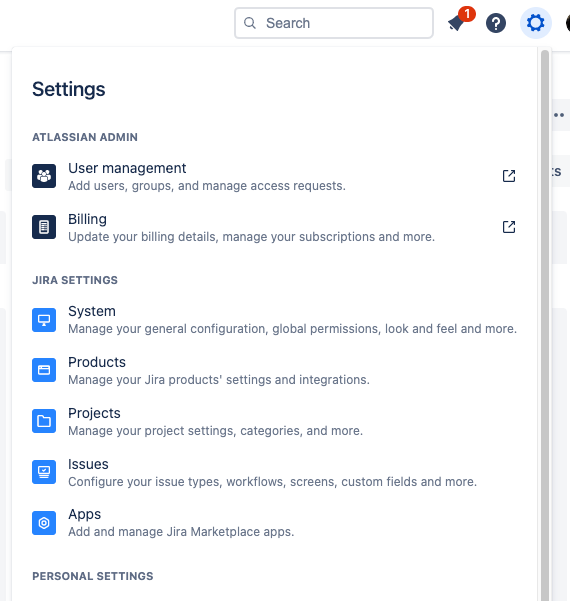The image size is (570, 601).
Task: Click 'Manage your project settings' description
Action: point(215,431)
